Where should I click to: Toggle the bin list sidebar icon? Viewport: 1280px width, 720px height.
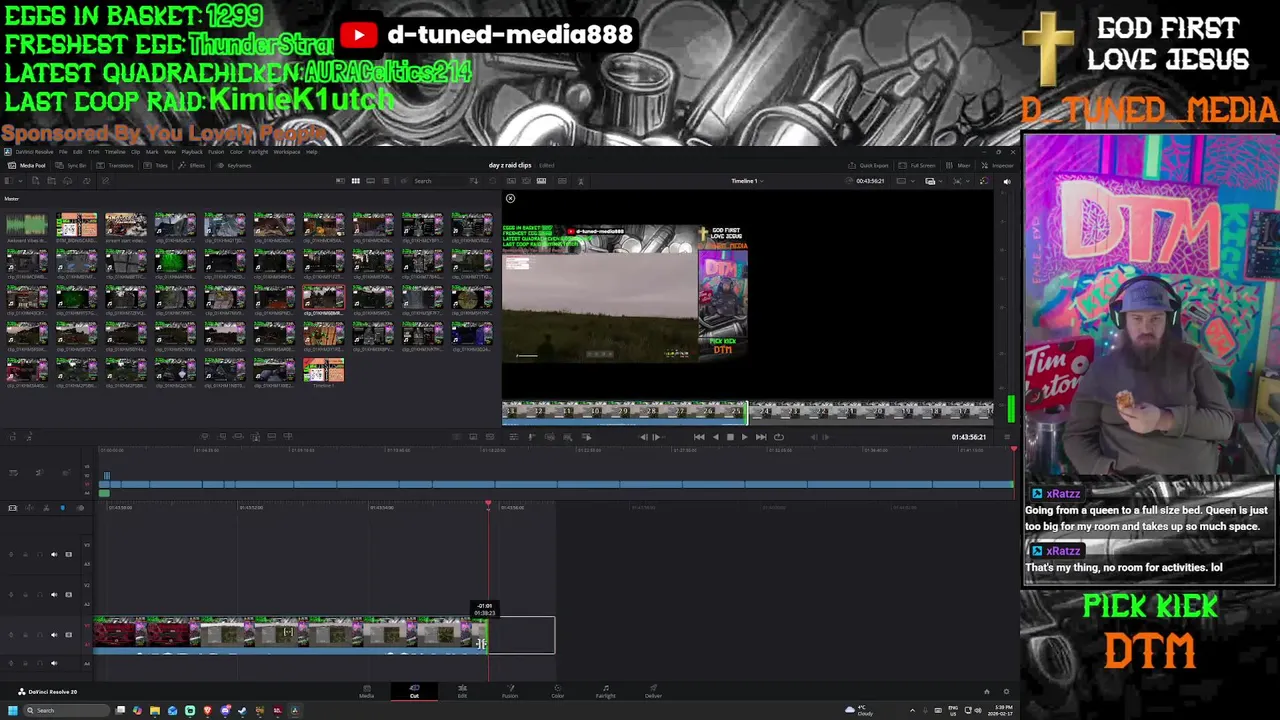click(x=9, y=180)
